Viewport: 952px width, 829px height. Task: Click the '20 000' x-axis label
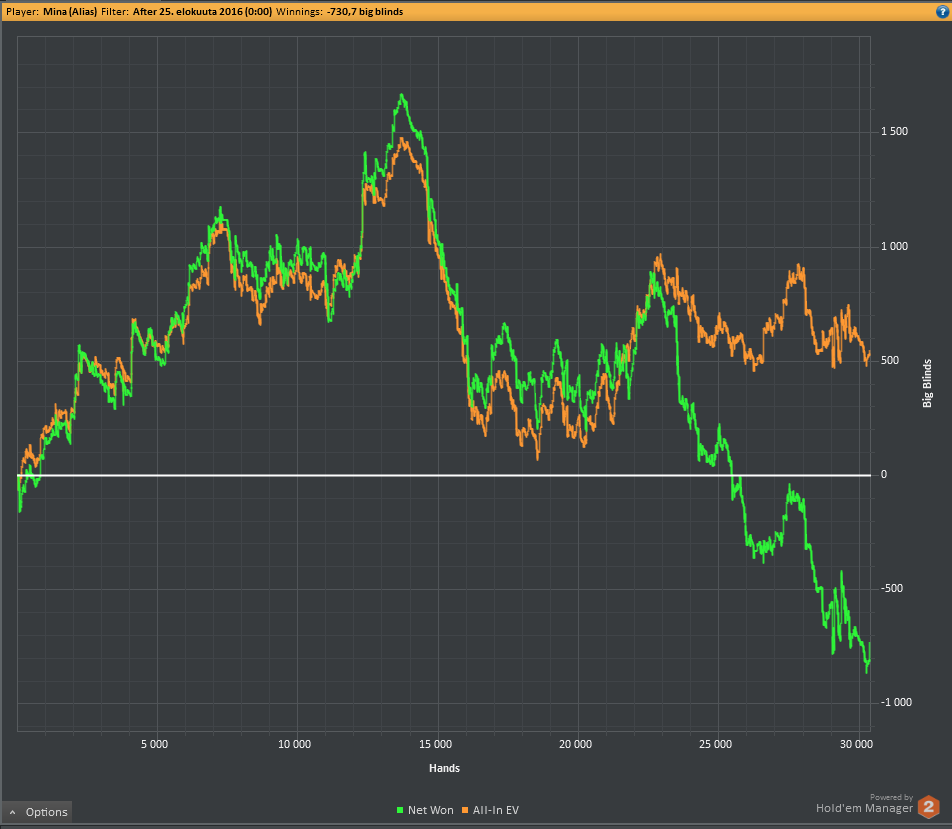576,745
